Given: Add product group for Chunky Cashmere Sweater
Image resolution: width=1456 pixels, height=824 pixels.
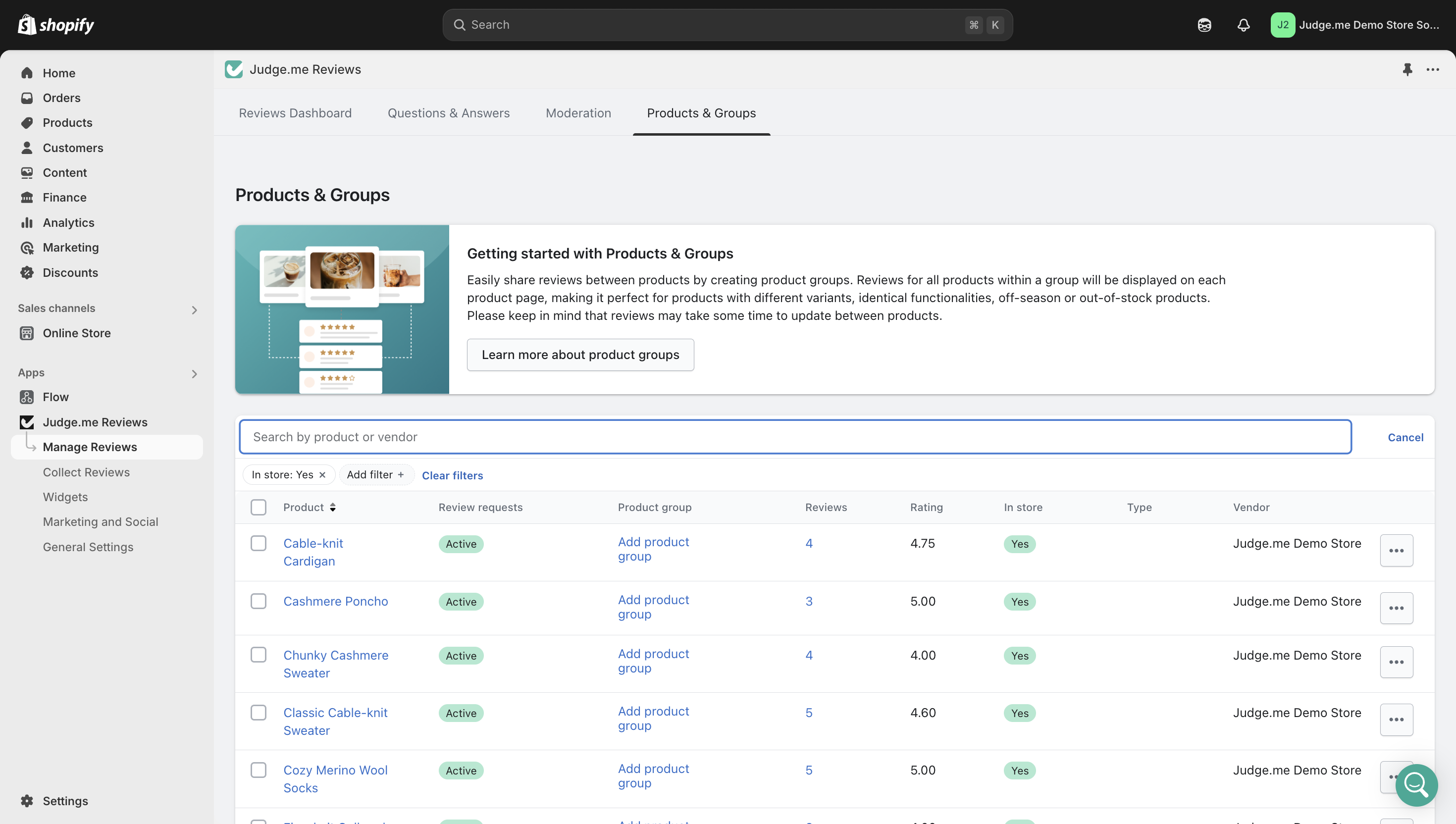Looking at the screenshot, I should tap(653, 661).
